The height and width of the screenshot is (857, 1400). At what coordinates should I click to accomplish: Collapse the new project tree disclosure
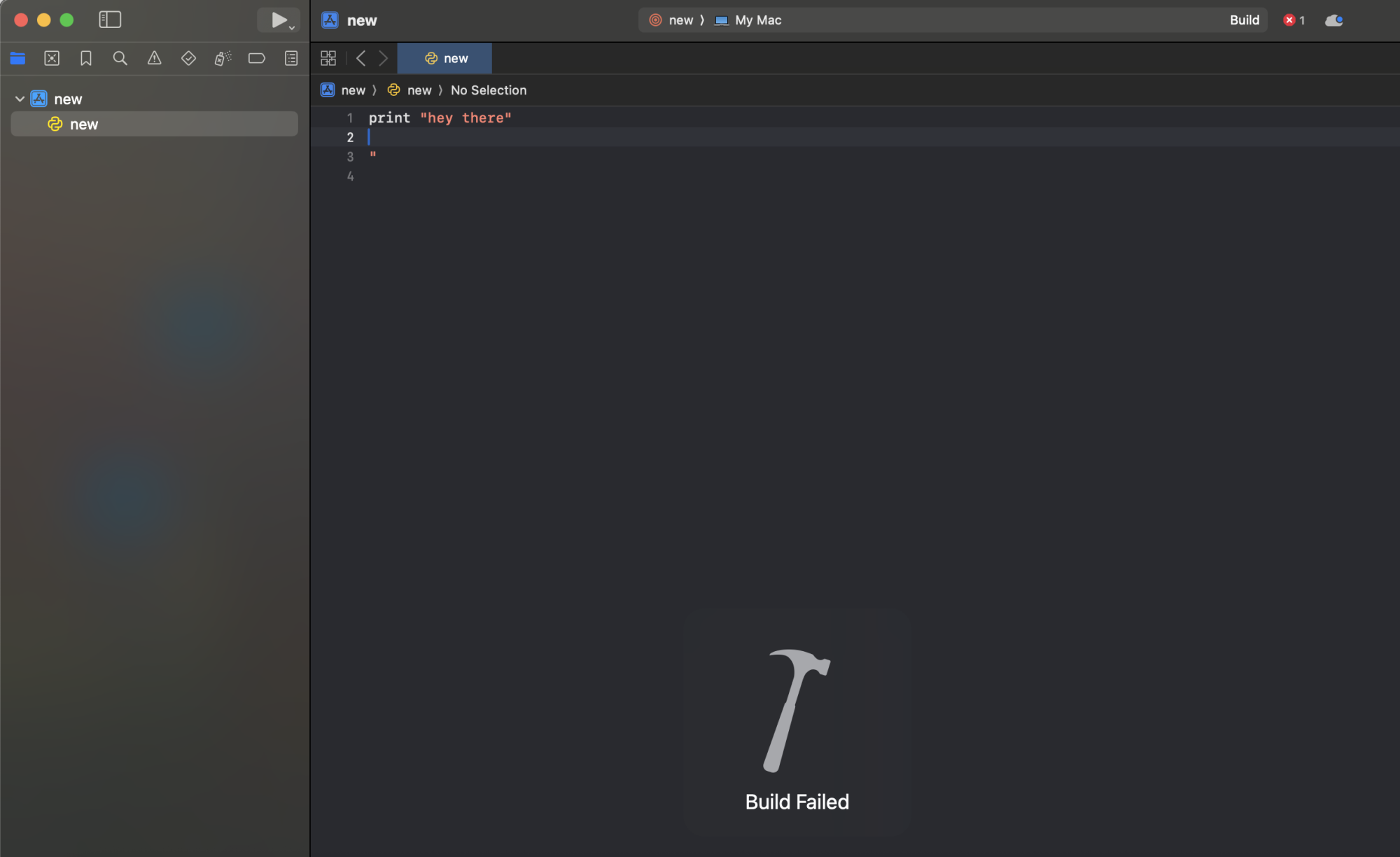(20, 99)
